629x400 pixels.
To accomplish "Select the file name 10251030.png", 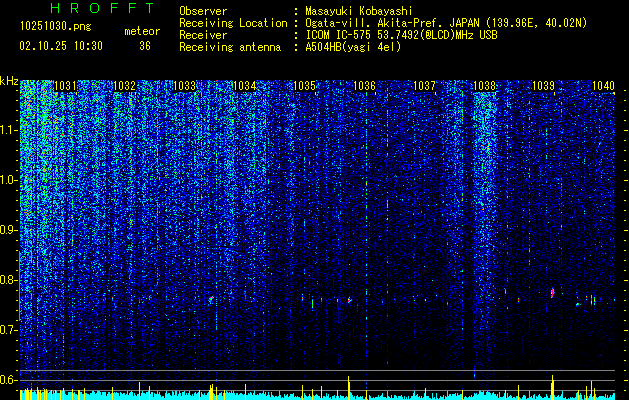I will (x=56, y=26).
